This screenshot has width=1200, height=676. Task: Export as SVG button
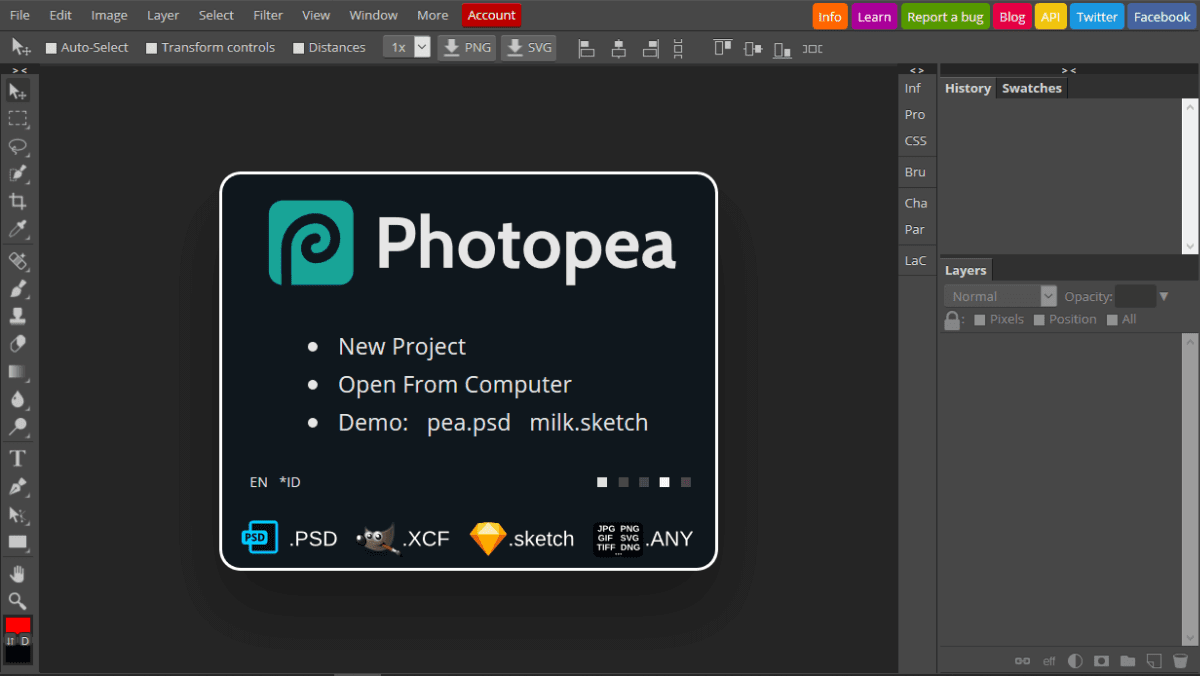pos(528,47)
